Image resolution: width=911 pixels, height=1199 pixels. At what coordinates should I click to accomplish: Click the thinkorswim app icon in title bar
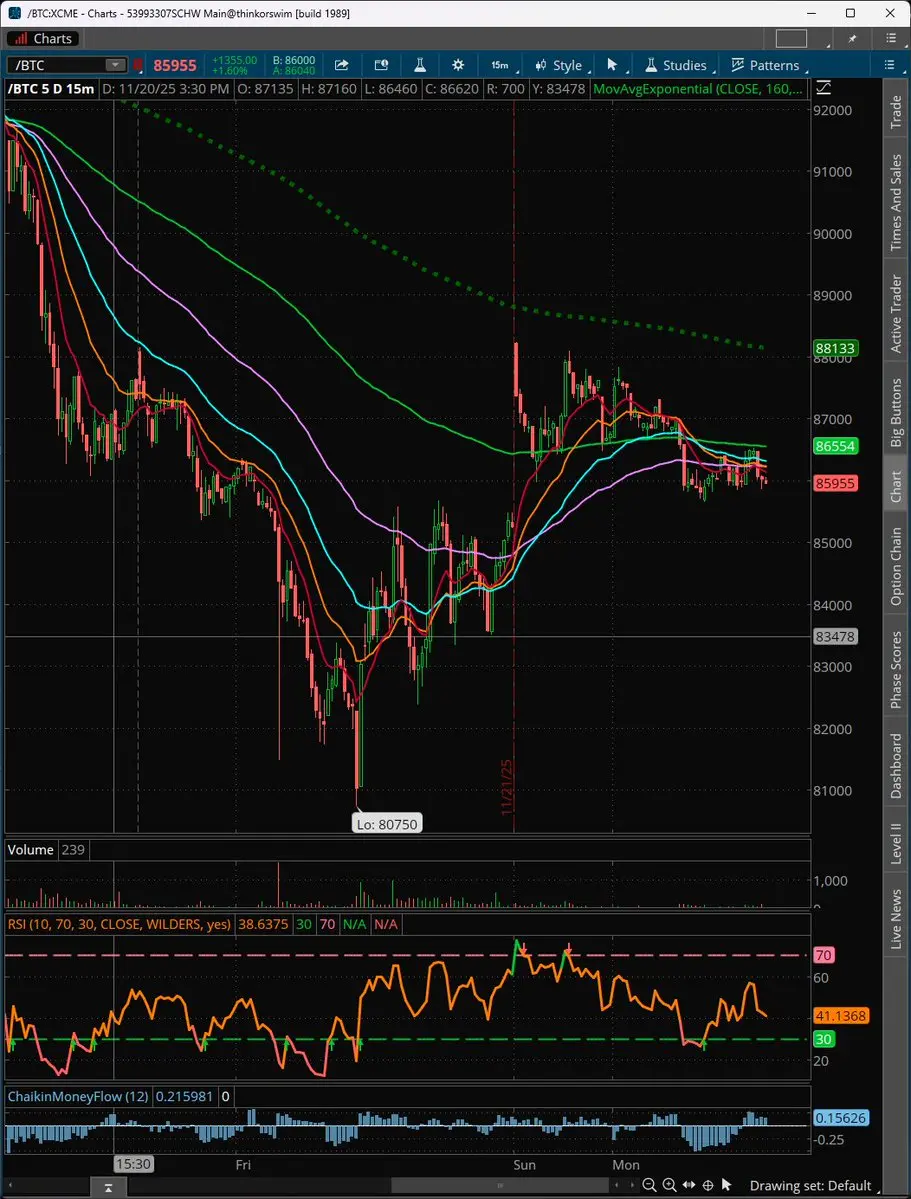pyautogui.click(x=15, y=13)
